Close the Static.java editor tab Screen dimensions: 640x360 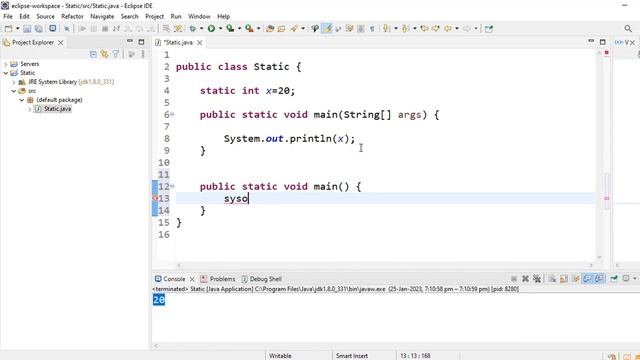(x=200, y=42)
